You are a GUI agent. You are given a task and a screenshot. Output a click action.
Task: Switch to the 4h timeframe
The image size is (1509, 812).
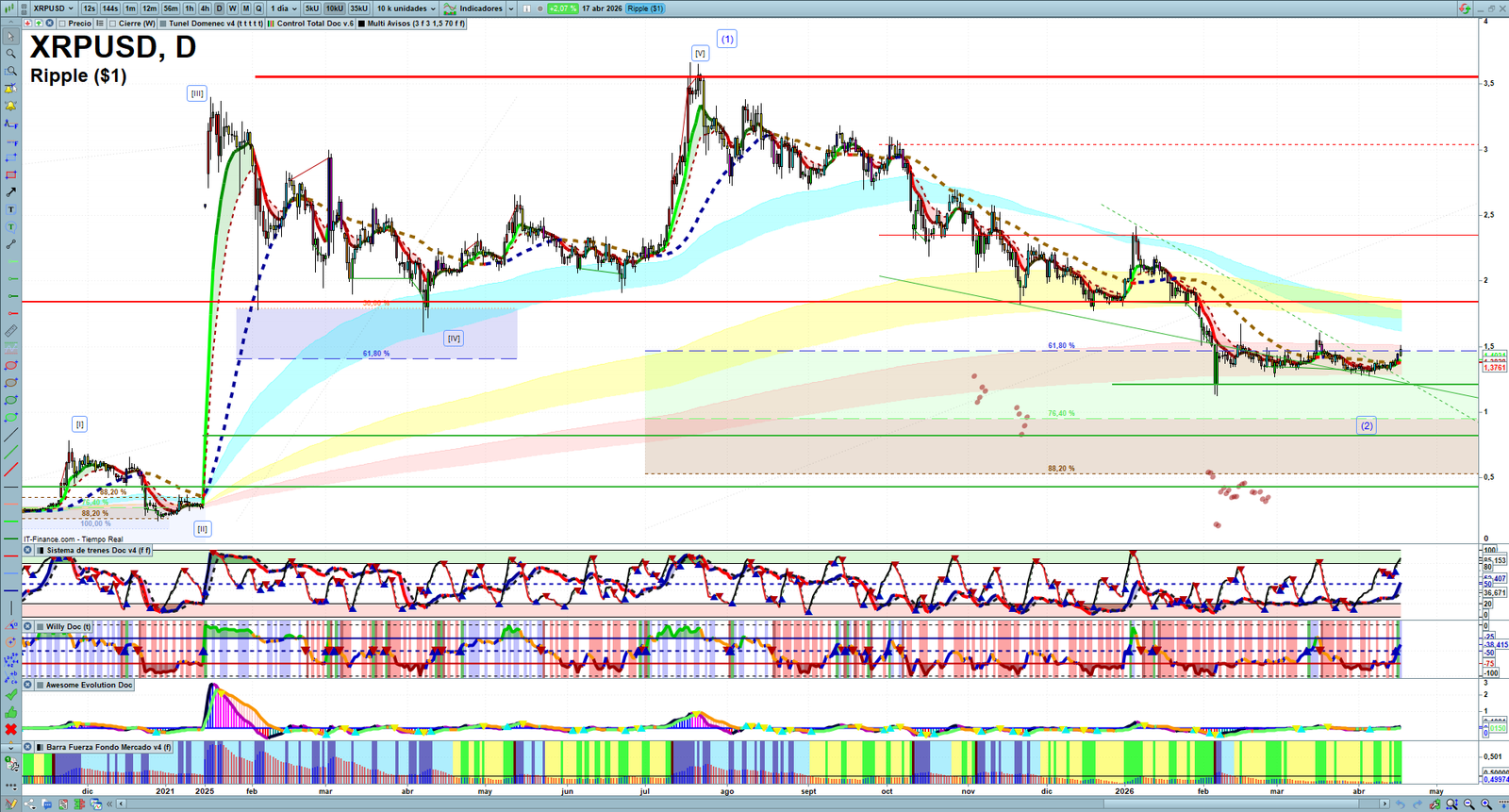tap(205, 8)
